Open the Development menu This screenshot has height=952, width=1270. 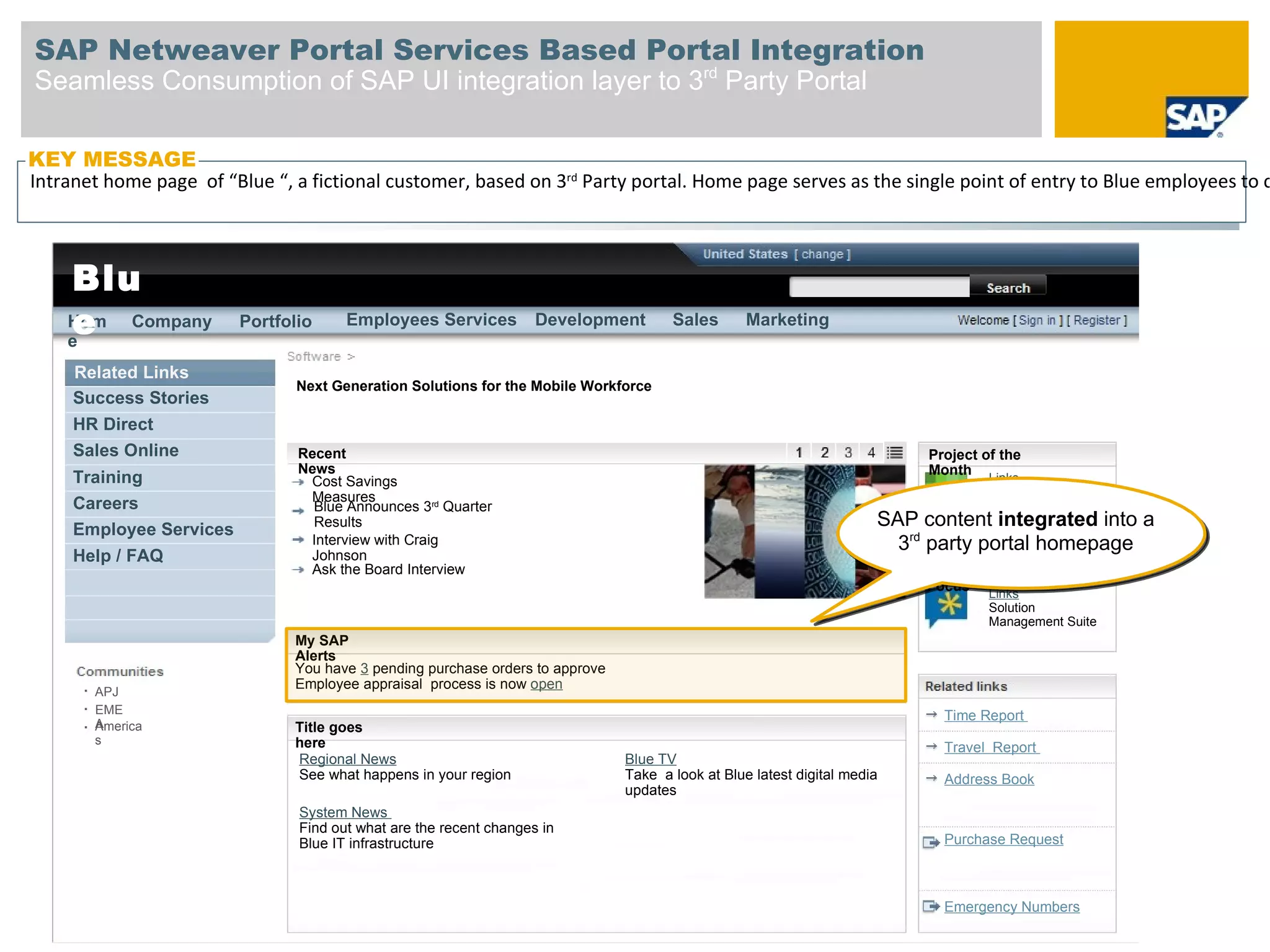point(590,319)
